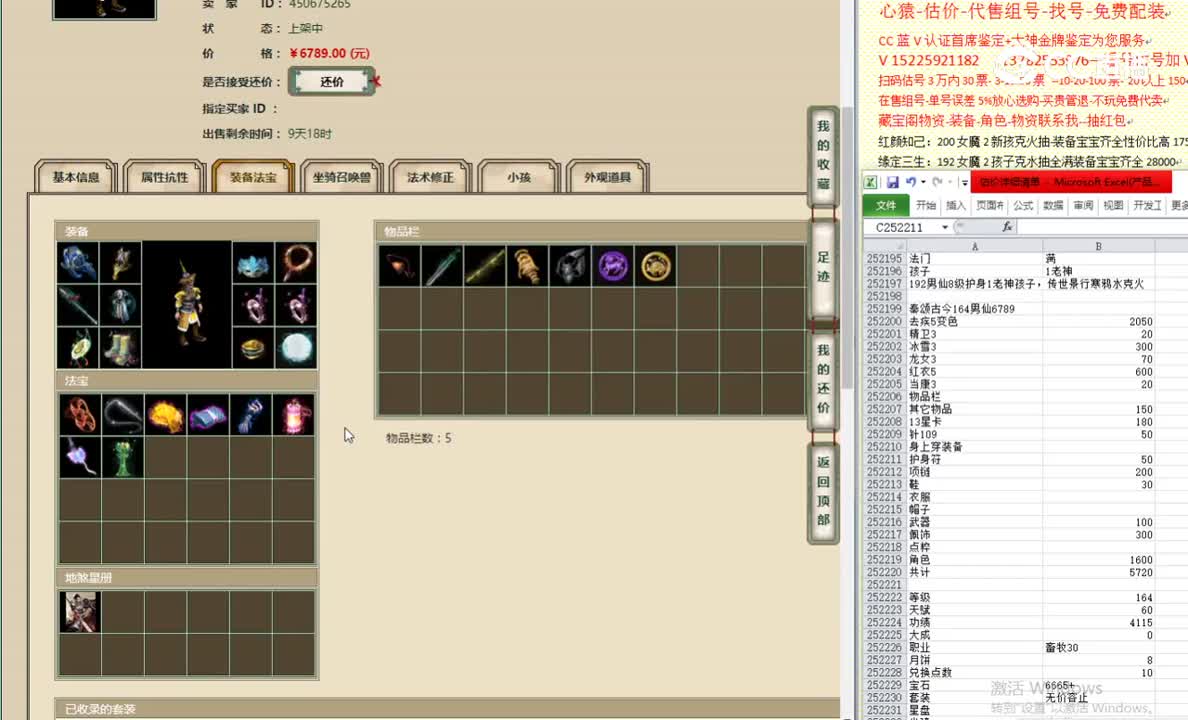1188x720 pixels.
Task: Select the yellow-green staff in the inventory
Action: coord(485,266)
